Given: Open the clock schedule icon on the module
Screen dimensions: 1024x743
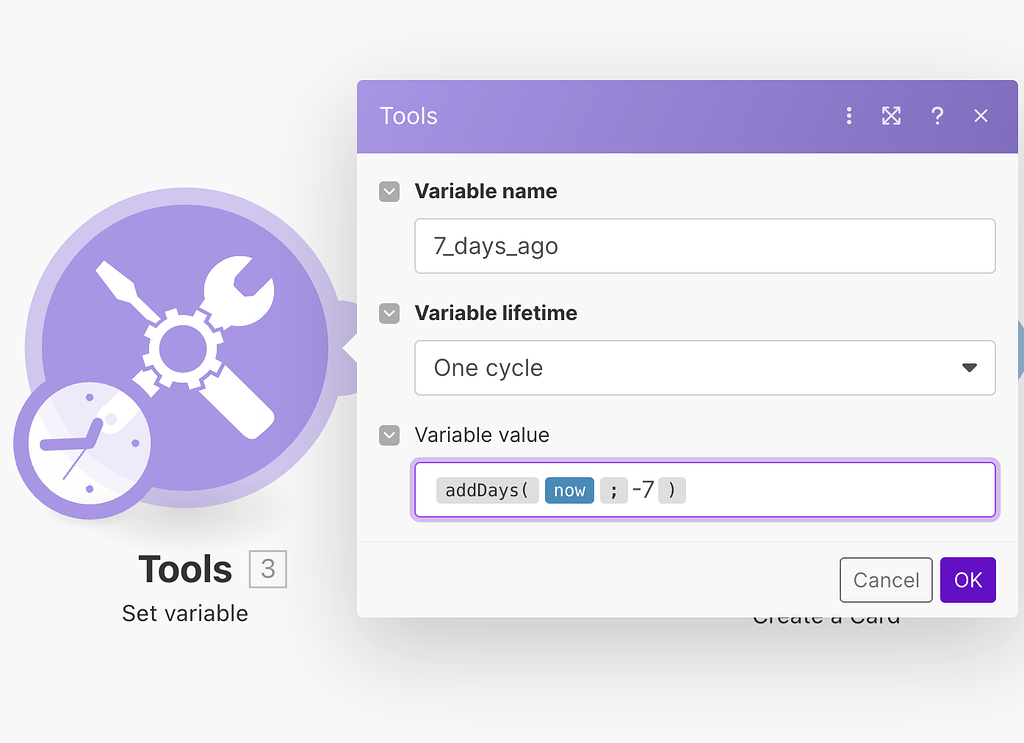Looking at the screenshot, I should coord(89,445).
